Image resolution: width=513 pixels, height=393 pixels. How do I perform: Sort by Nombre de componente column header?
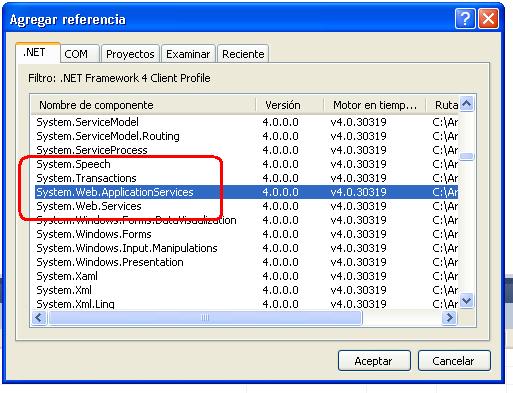(143, 105)
